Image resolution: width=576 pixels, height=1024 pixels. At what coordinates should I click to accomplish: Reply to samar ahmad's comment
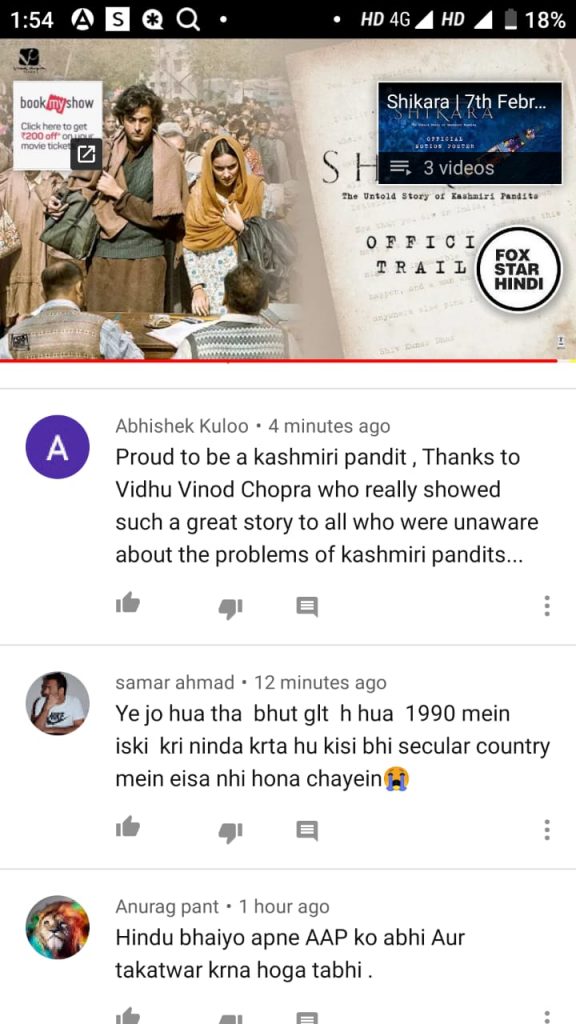[x=307, y=830]
